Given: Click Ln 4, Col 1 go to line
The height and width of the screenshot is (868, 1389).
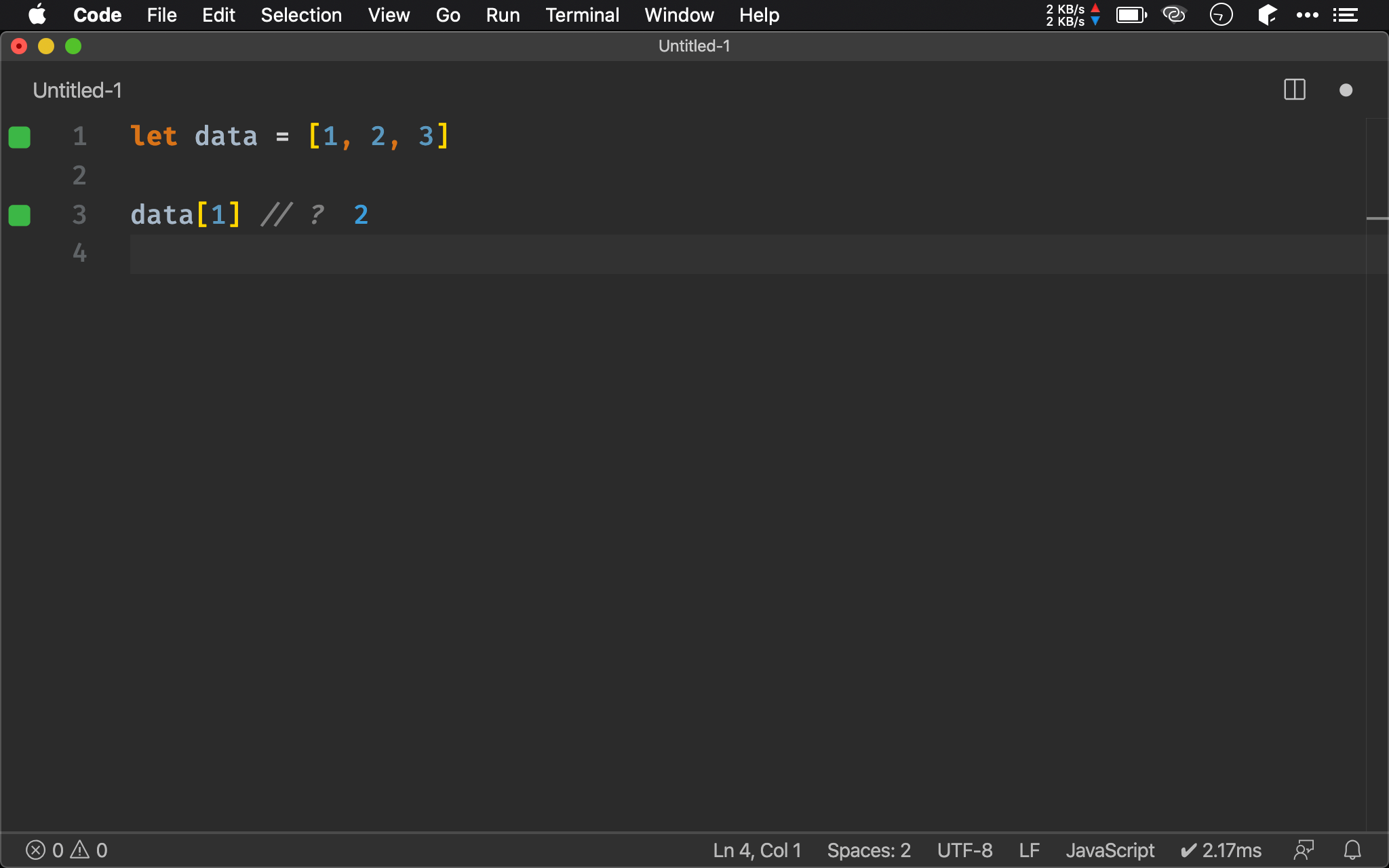Looking at the screenshot, I should [757, 850].
